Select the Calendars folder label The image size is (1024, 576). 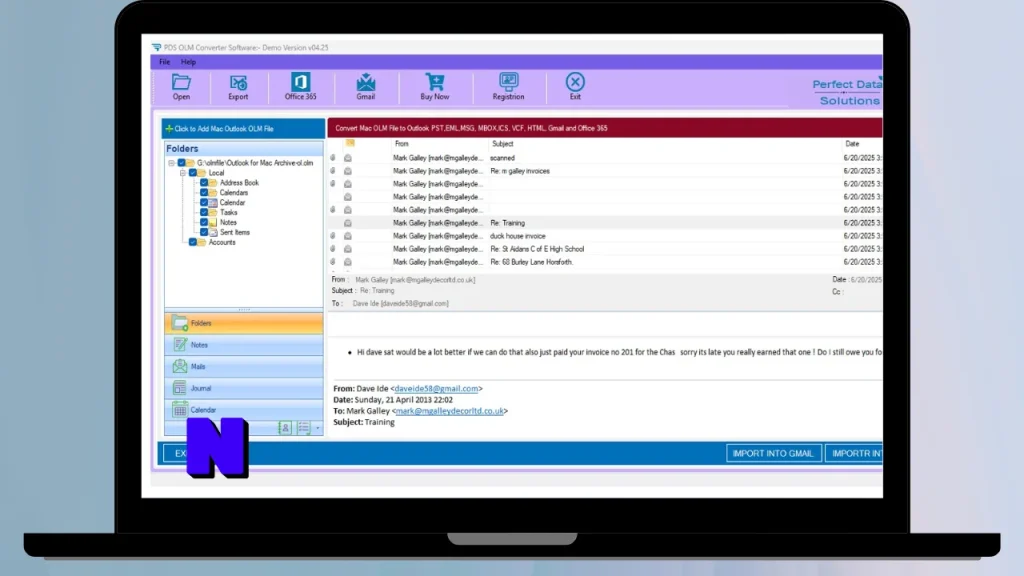tap(234, 193)
